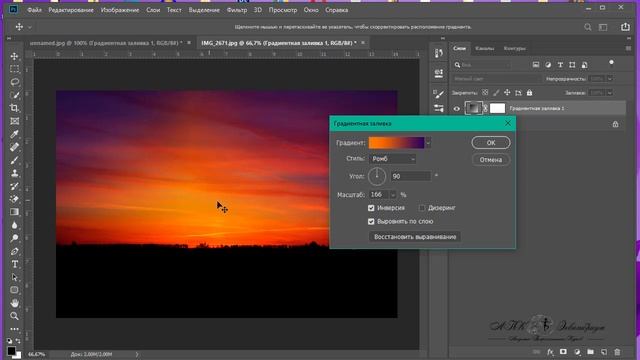Select the Quick Selection tool

[x=14, y=95]
